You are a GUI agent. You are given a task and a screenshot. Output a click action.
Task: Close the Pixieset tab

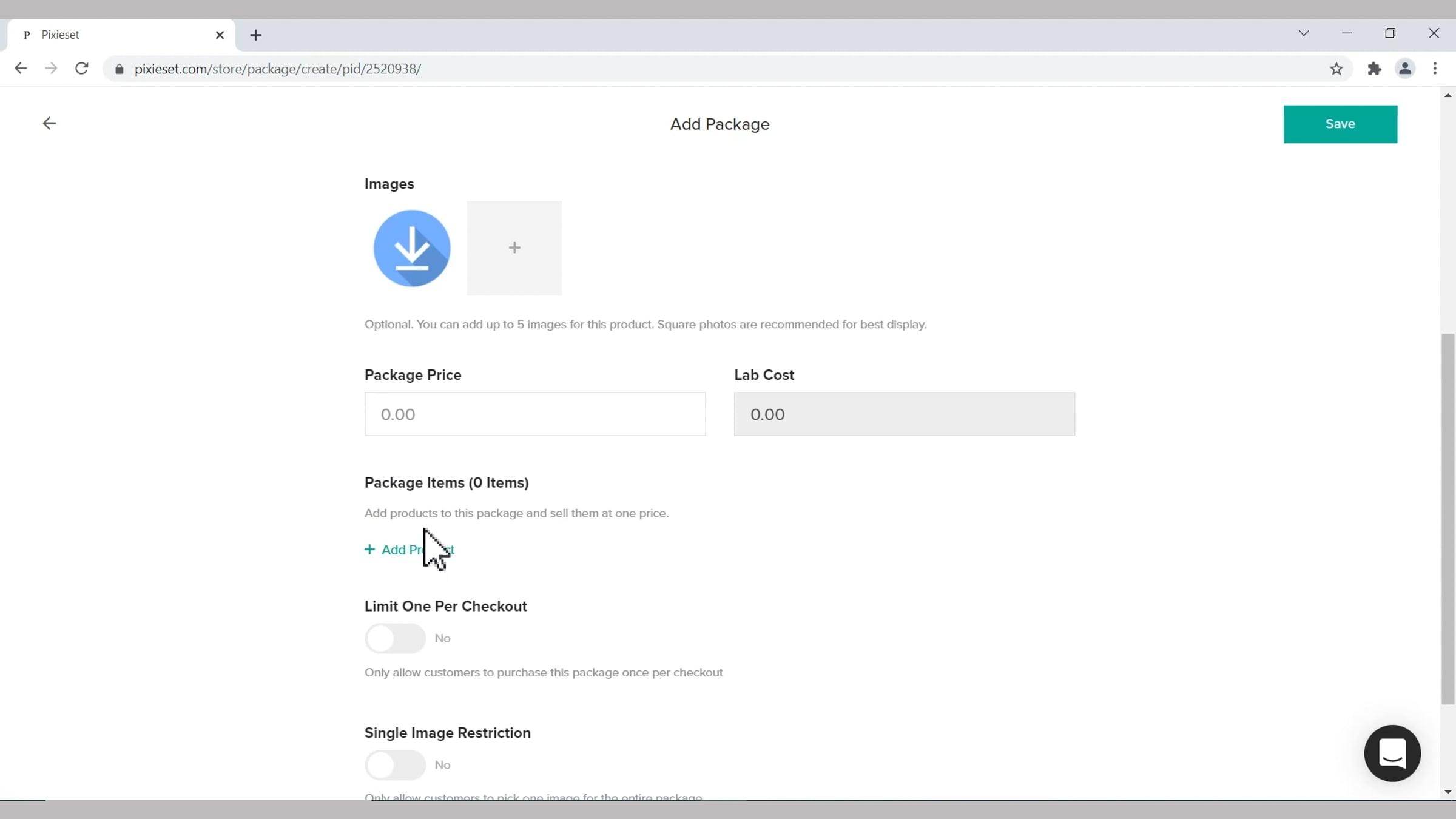220,35
